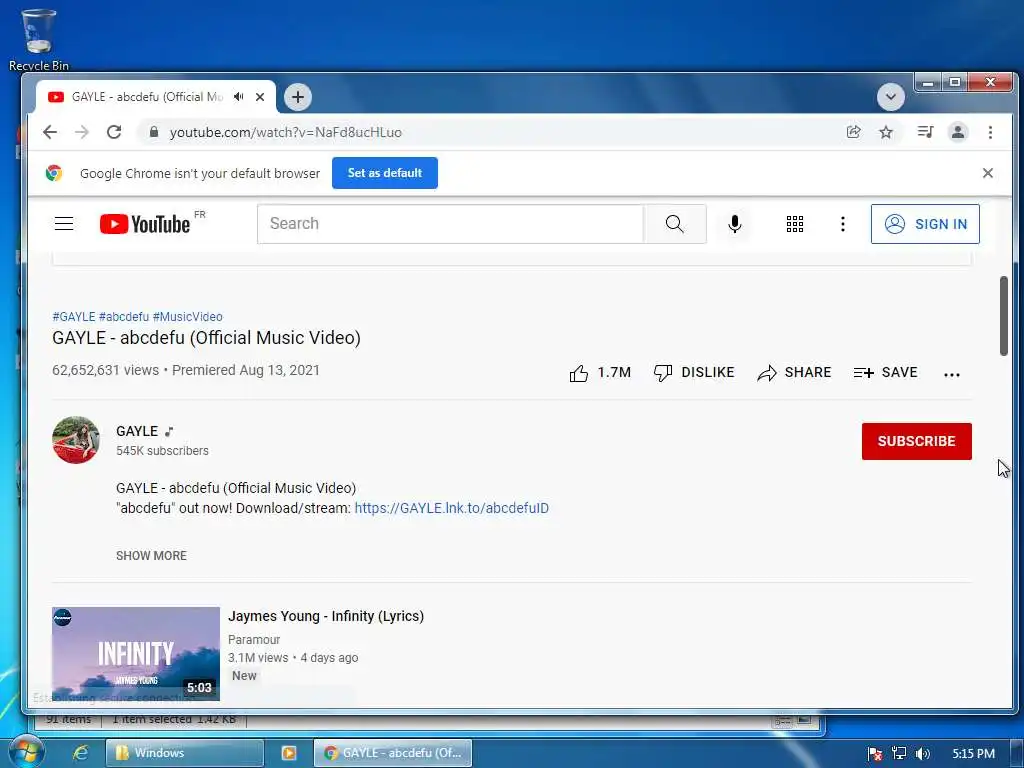Viewport: 1024px width, 768px height.
Task: Open Action Center flag tray icon
Action: click(875, 754)
